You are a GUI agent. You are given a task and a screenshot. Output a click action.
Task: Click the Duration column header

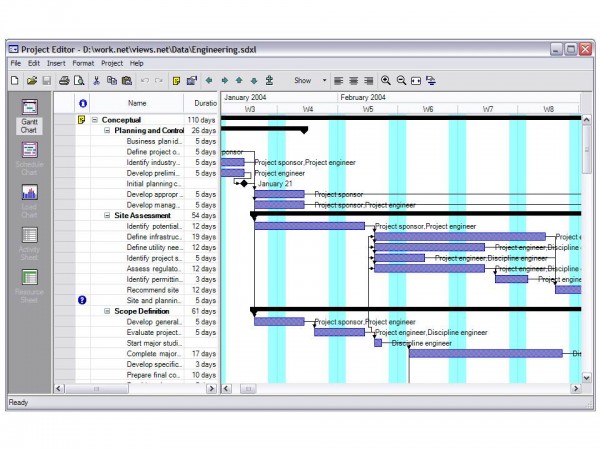click(201, 103)
